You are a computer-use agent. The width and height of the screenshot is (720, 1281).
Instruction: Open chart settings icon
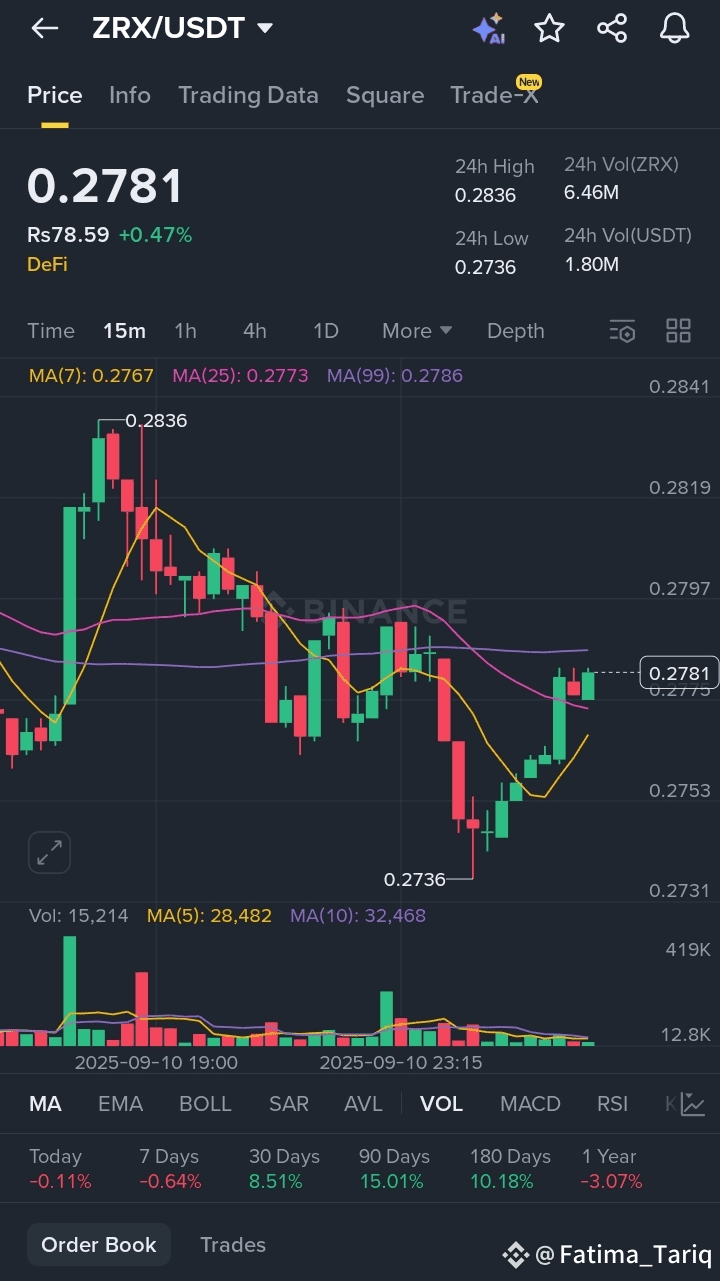click(x=622, y=331)
